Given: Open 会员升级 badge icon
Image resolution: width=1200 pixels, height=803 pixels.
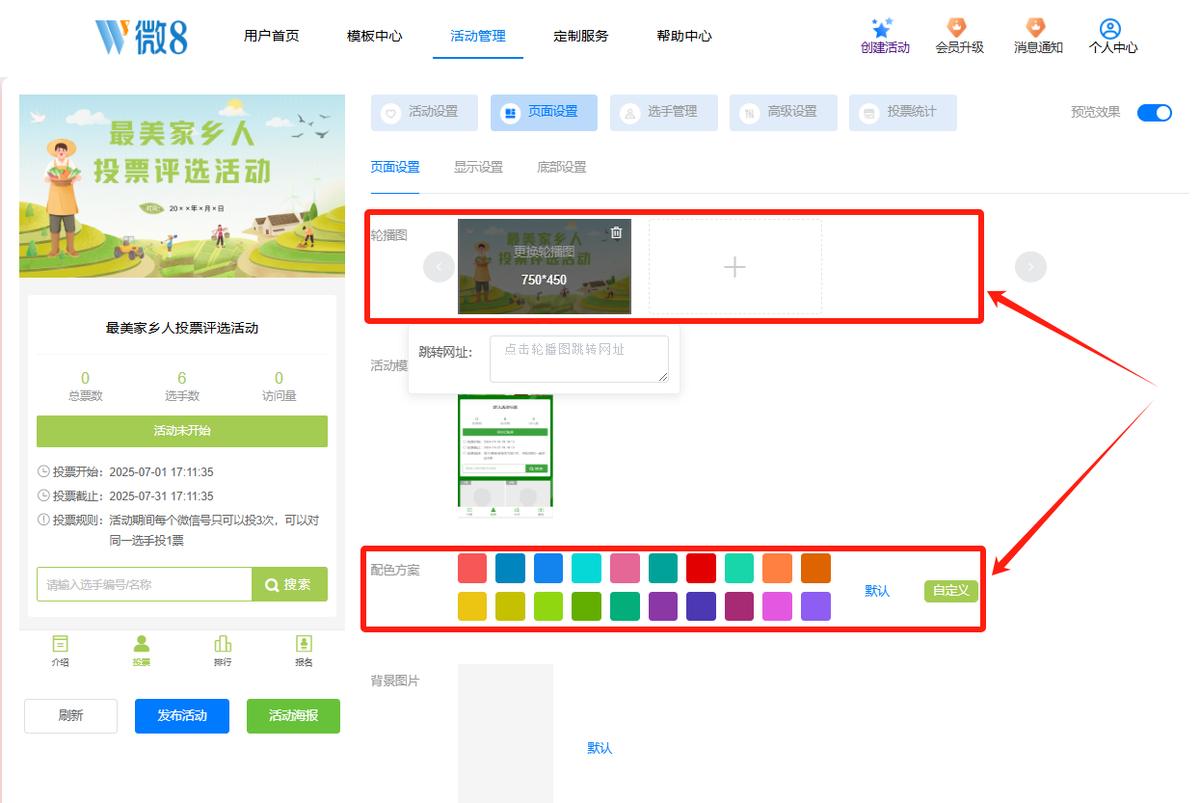Looking at the screenshot, I should (x=957, y=27).
